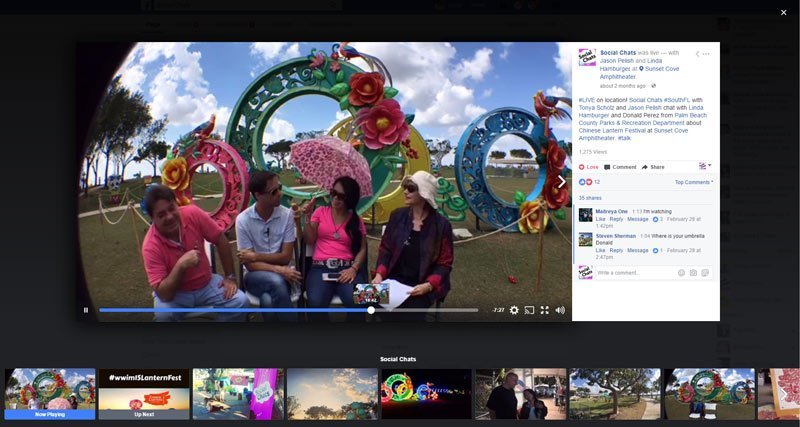Open post options ellipsis menu

(706, 54)
